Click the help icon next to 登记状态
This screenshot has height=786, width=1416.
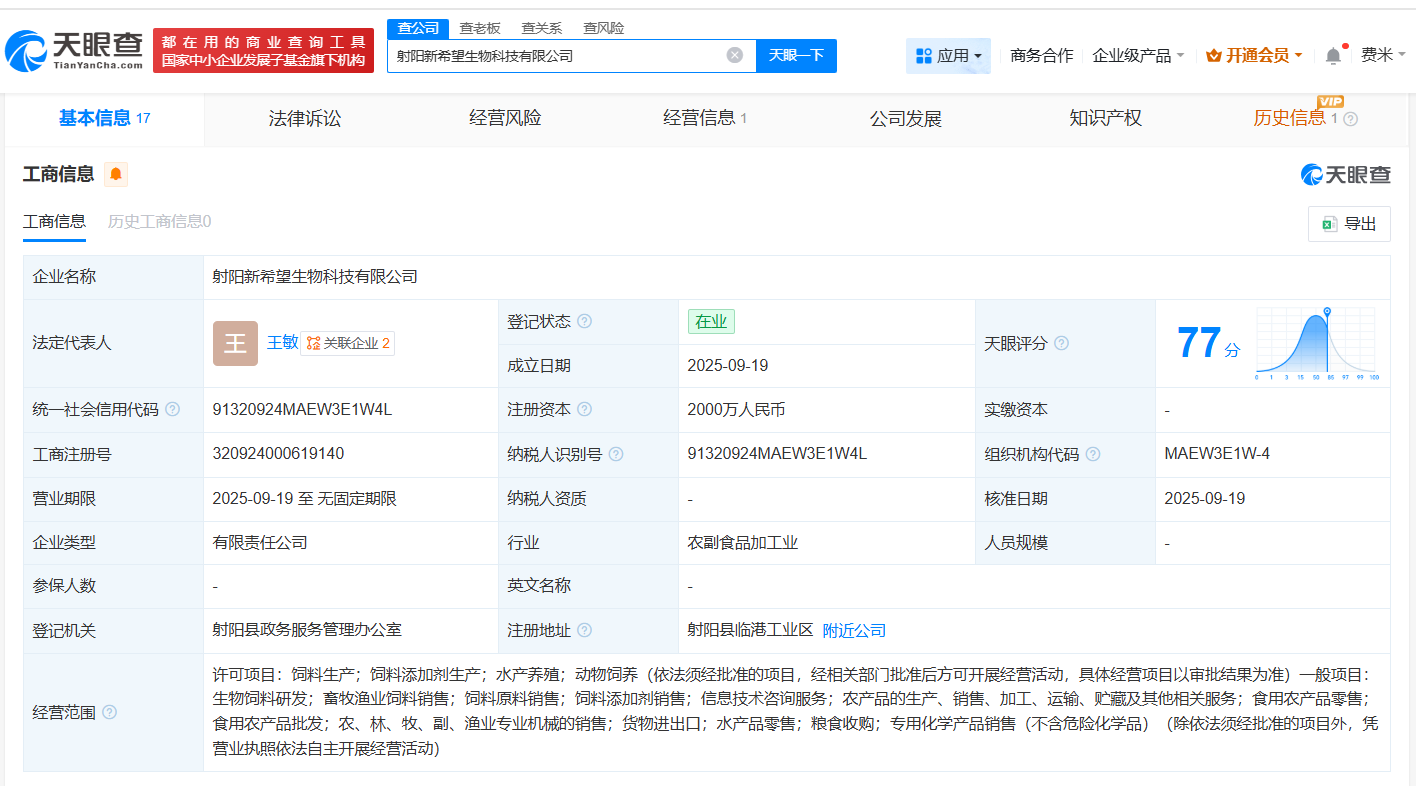pyautogui.click(x=584, y=322)
